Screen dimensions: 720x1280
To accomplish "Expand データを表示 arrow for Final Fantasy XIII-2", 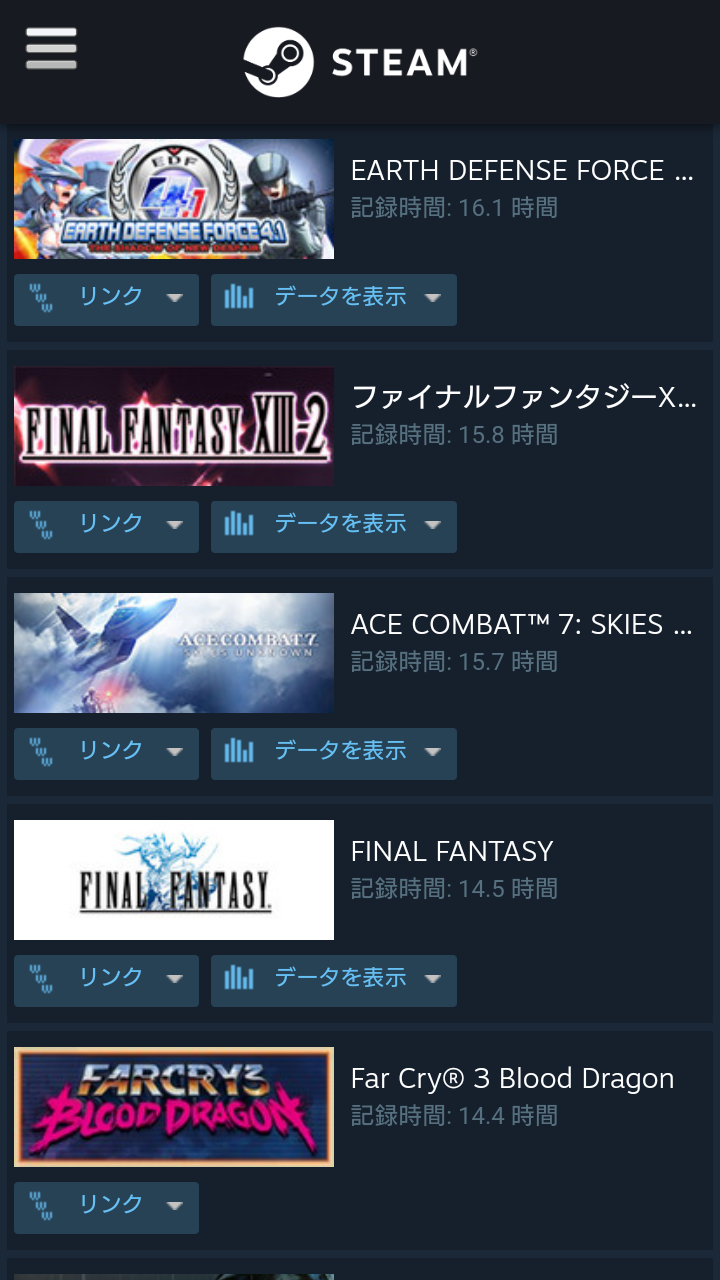I will pyautogui.click(x=433, y=525).
